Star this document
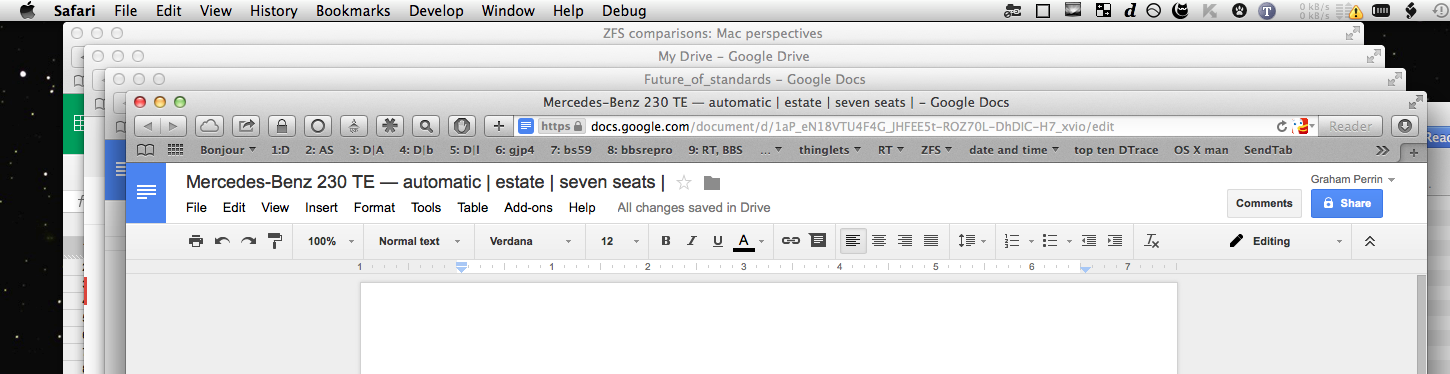 (x=684, y=182)
